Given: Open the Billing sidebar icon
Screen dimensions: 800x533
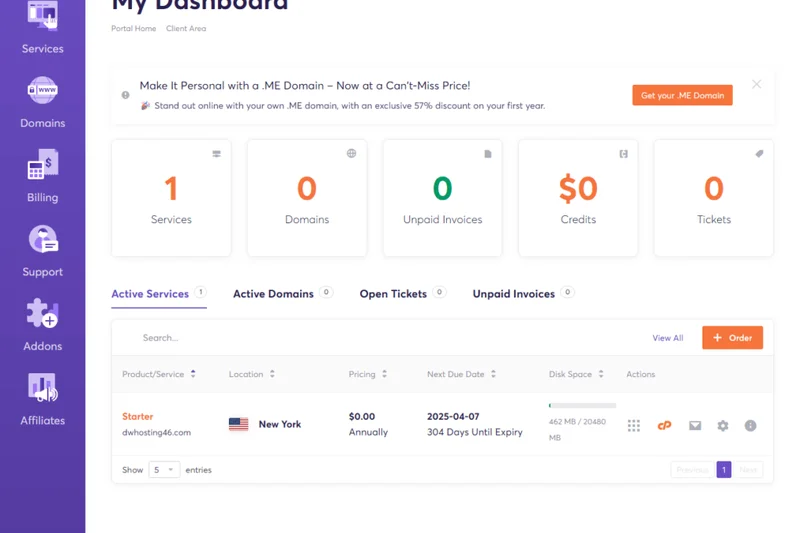Looking at the screenshot, I should click(42, 165).
